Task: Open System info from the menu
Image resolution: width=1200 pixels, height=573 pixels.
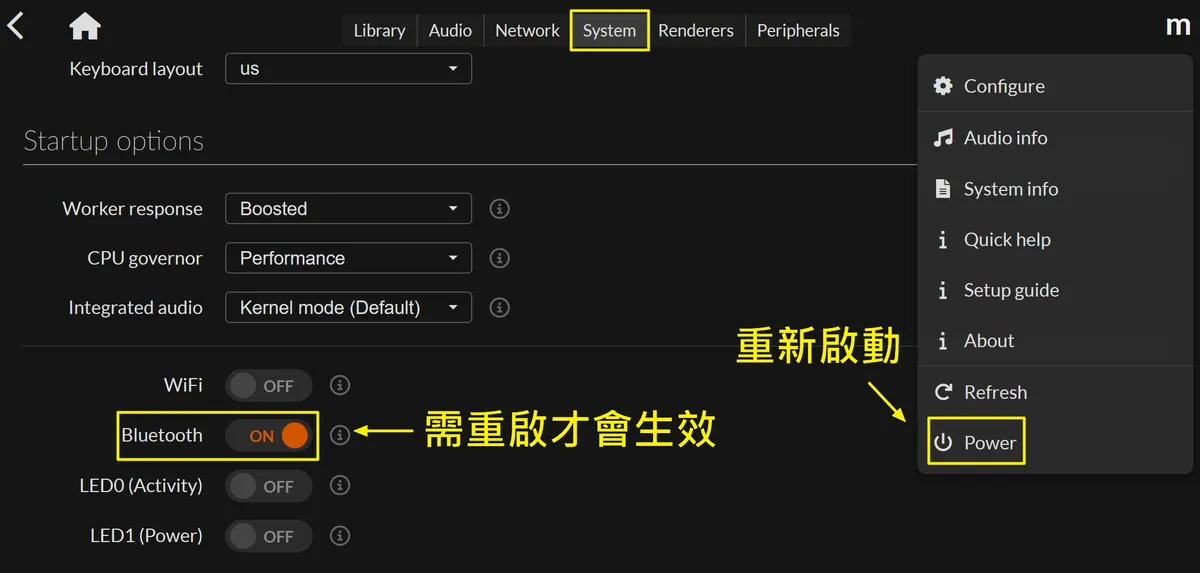Action: pos(1055,189)
